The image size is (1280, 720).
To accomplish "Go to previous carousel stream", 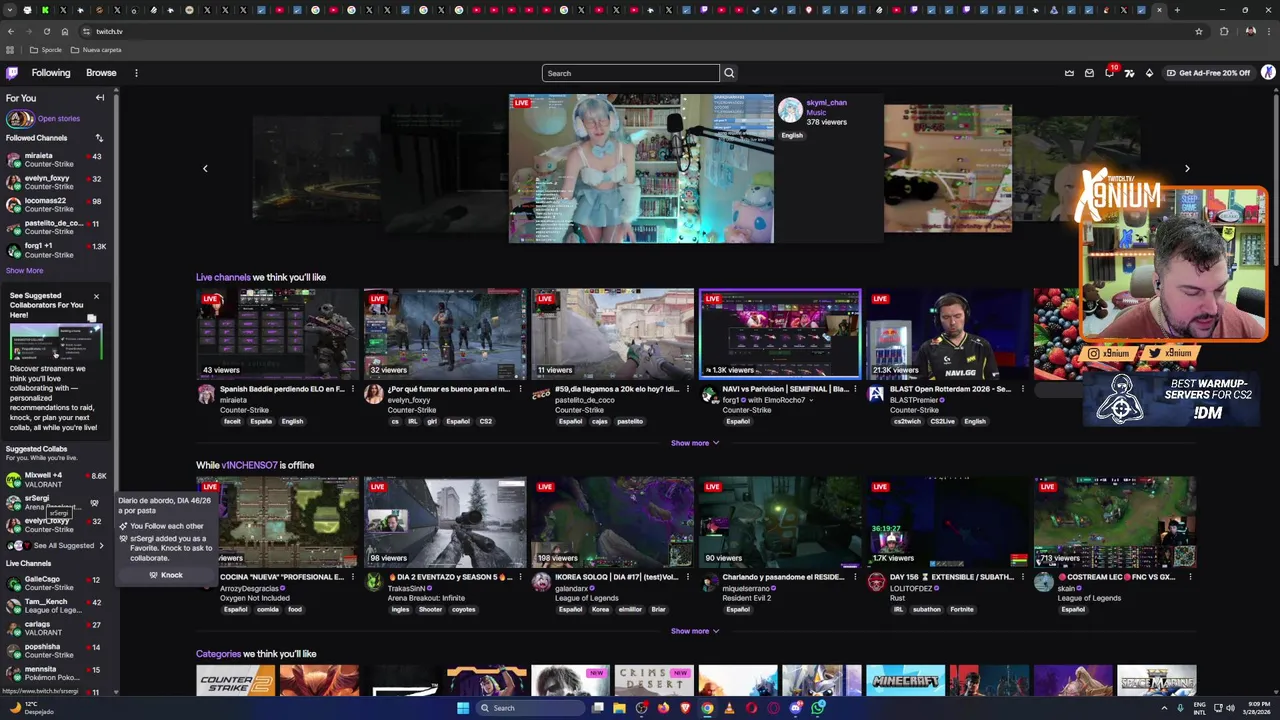I will (x=205, y=168).
